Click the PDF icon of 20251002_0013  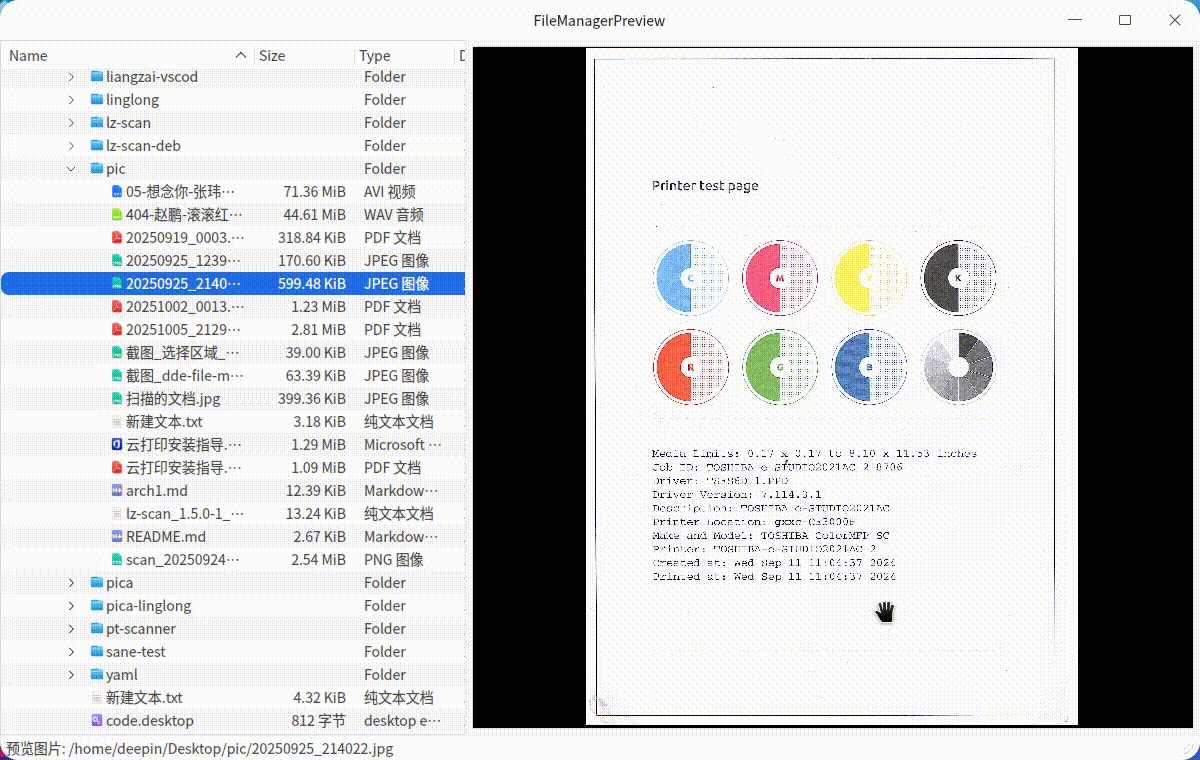tap(117, 307)
